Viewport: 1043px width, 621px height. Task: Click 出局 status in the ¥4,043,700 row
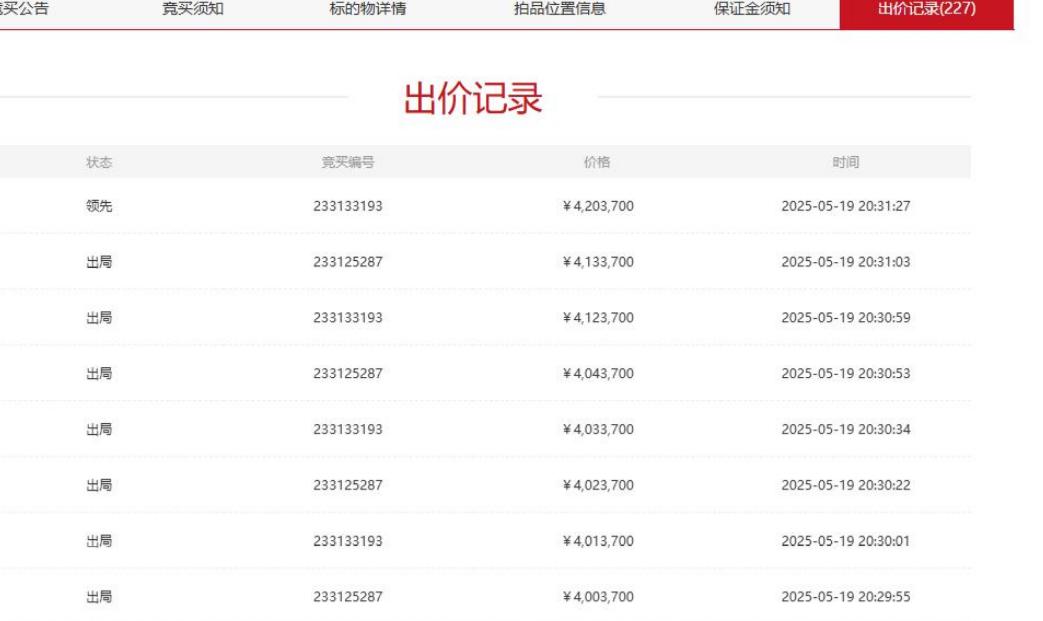click(99, 374)
